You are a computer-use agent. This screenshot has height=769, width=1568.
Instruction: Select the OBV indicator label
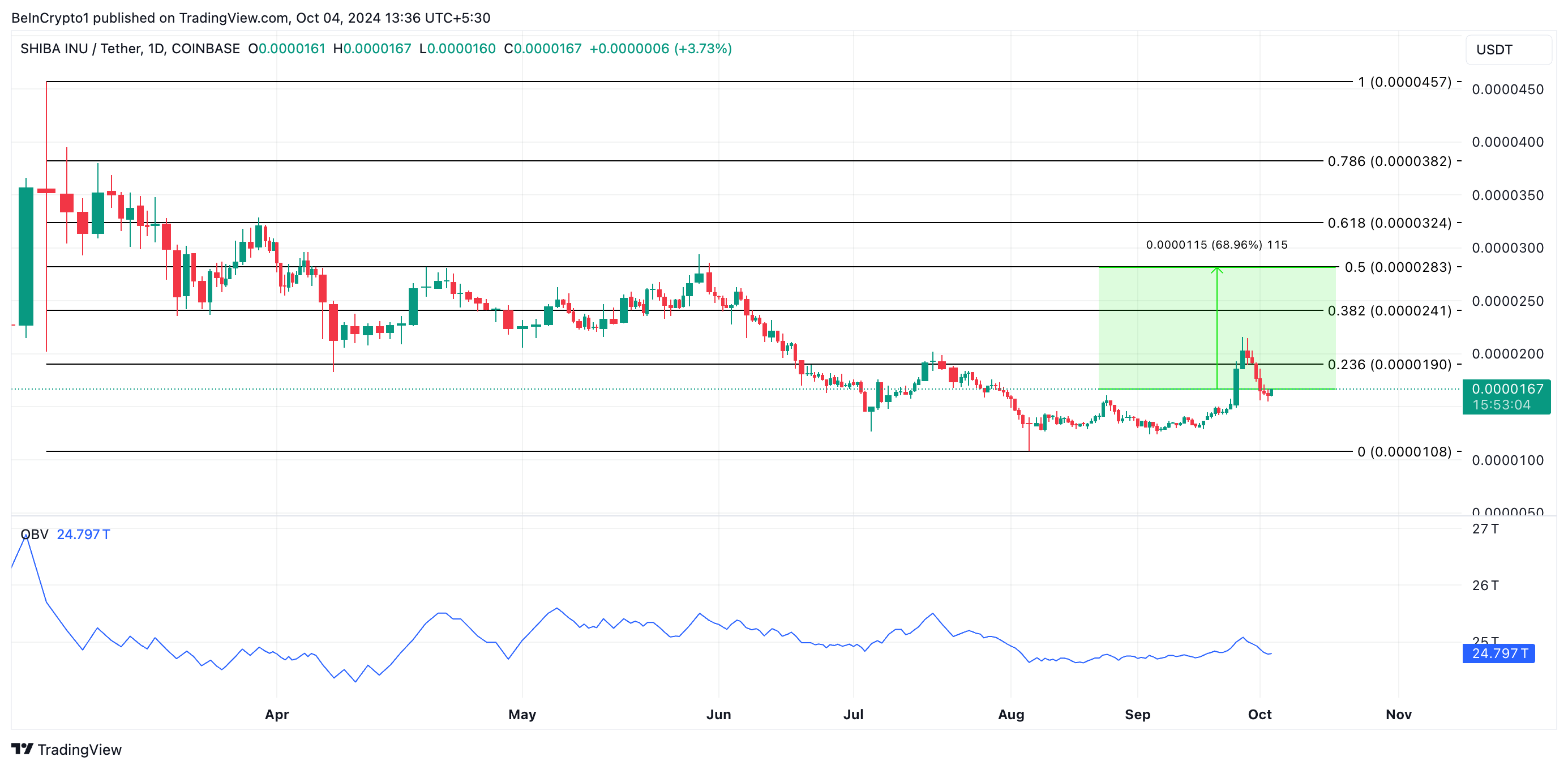[x=34, y=535]
